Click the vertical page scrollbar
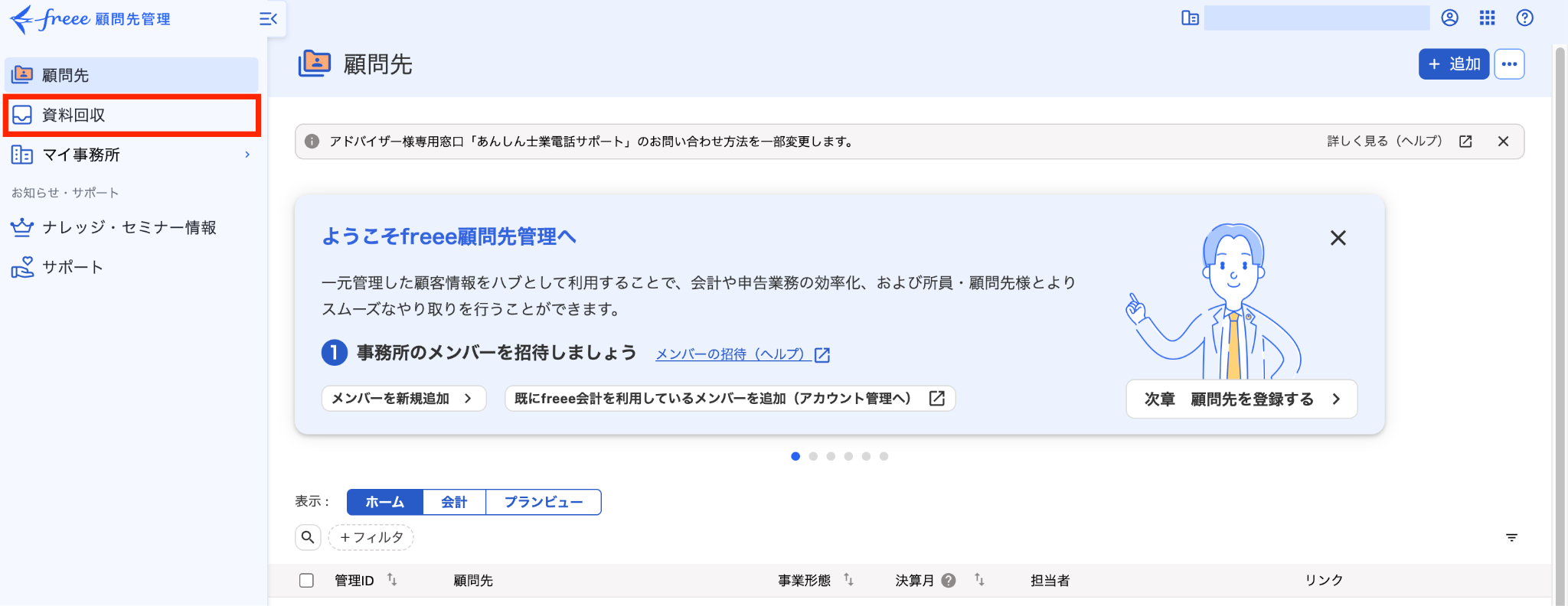Viewport: 1568px width, 606px height. point(1560,325)
